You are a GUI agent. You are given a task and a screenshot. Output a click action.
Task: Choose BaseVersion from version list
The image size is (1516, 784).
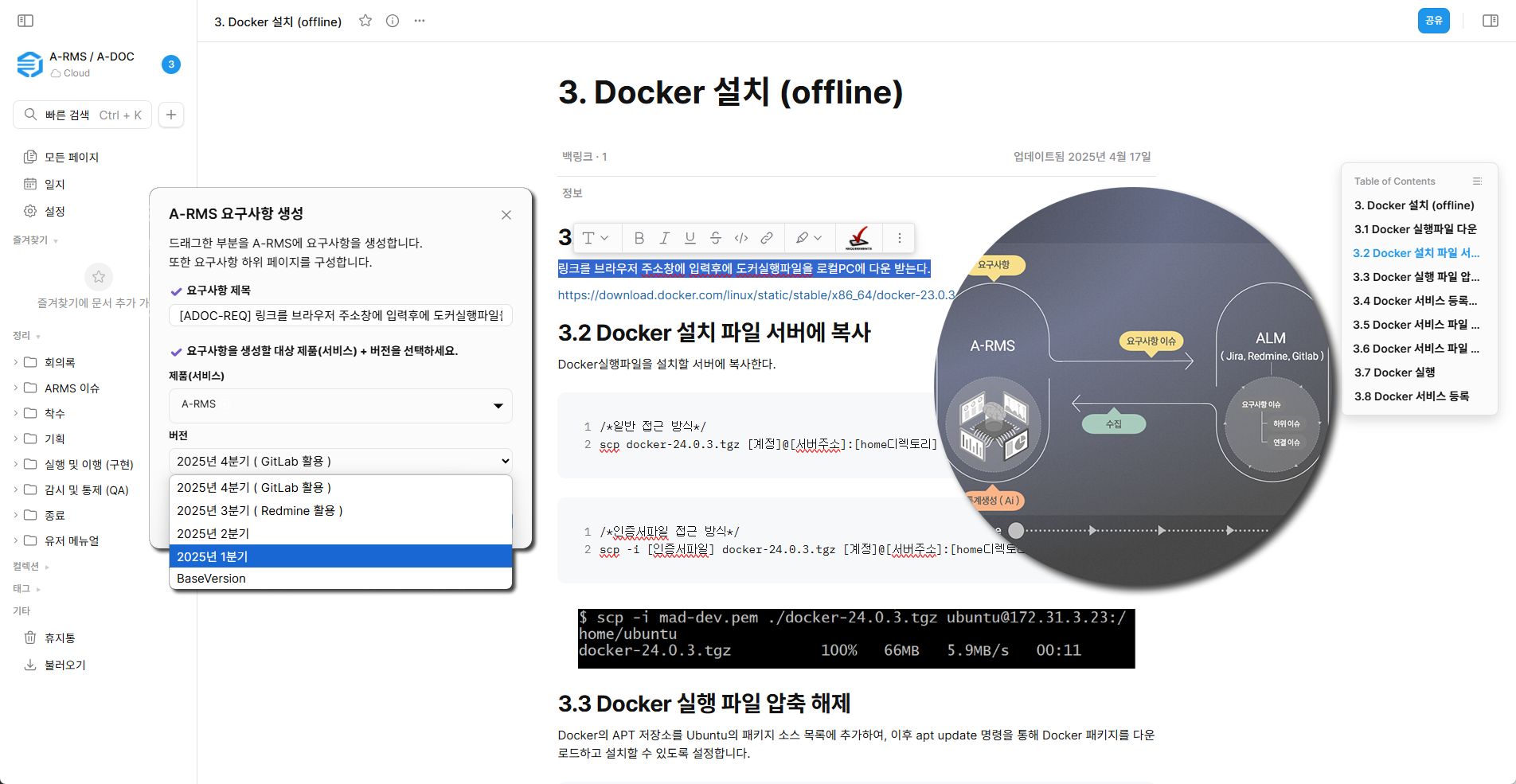(x=340, y=579)
